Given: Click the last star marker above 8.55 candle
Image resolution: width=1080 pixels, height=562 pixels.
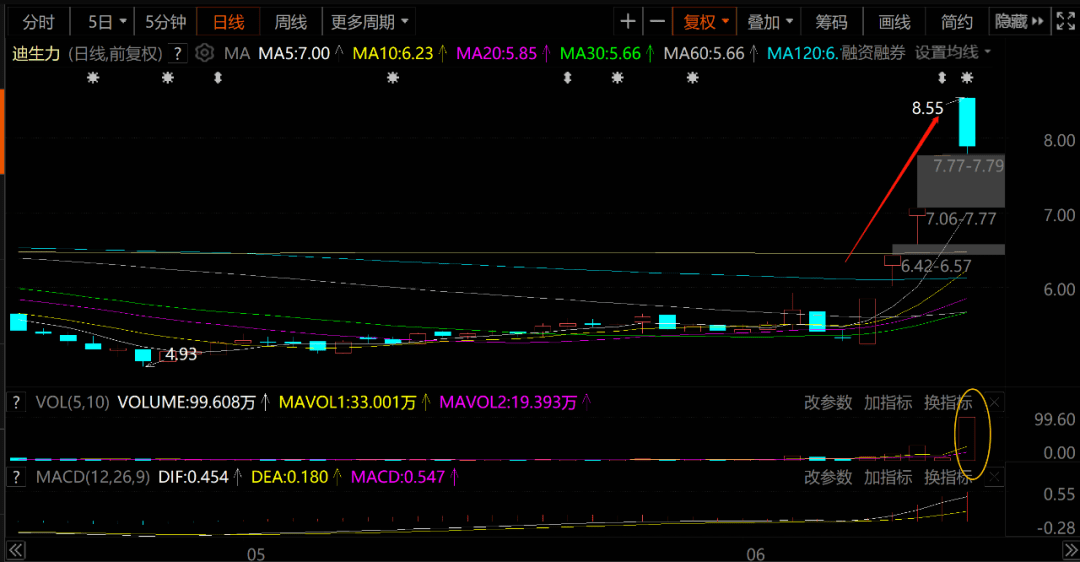Looking at the screenshot, I should [x=967, y=78].
